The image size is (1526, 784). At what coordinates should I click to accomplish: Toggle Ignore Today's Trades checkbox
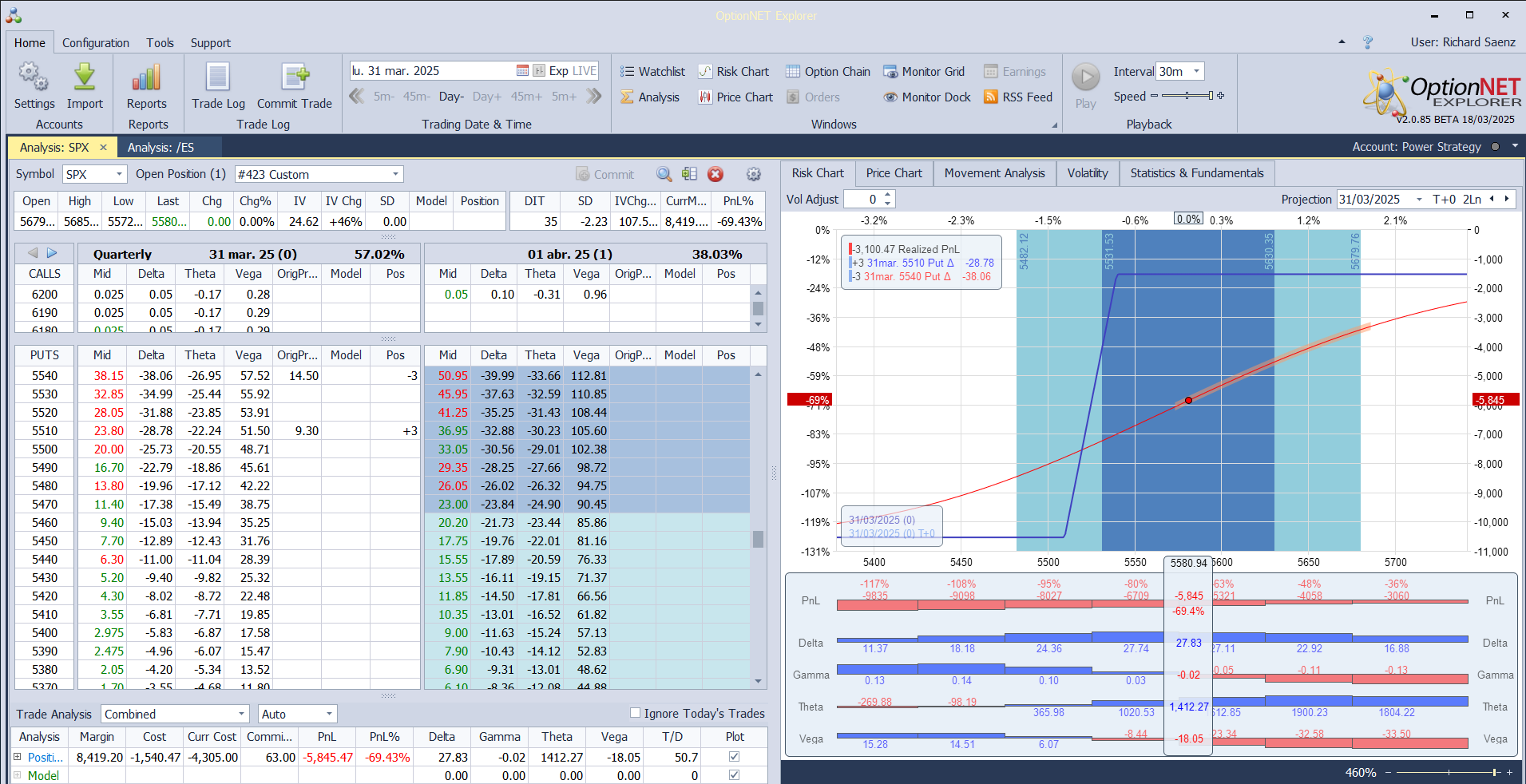[x=635, y=713]
